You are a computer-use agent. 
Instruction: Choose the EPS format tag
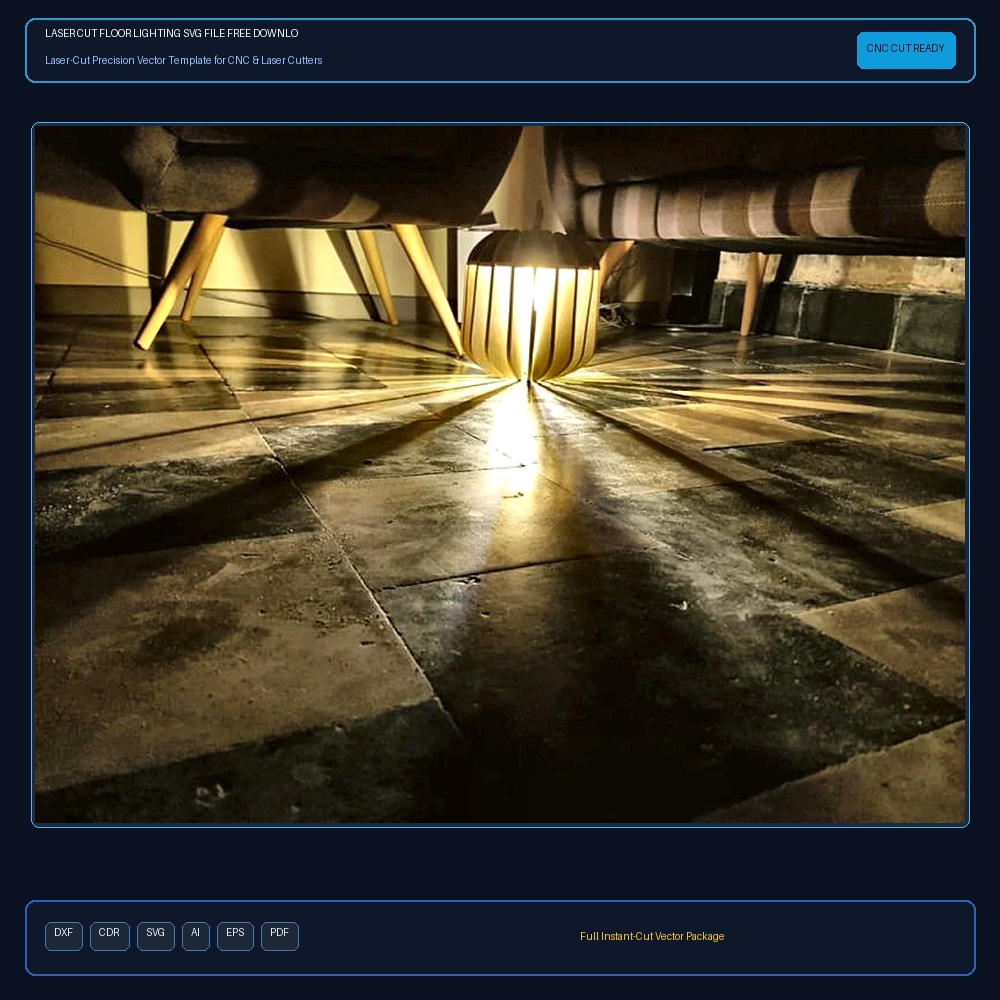(x=235, y=936)
